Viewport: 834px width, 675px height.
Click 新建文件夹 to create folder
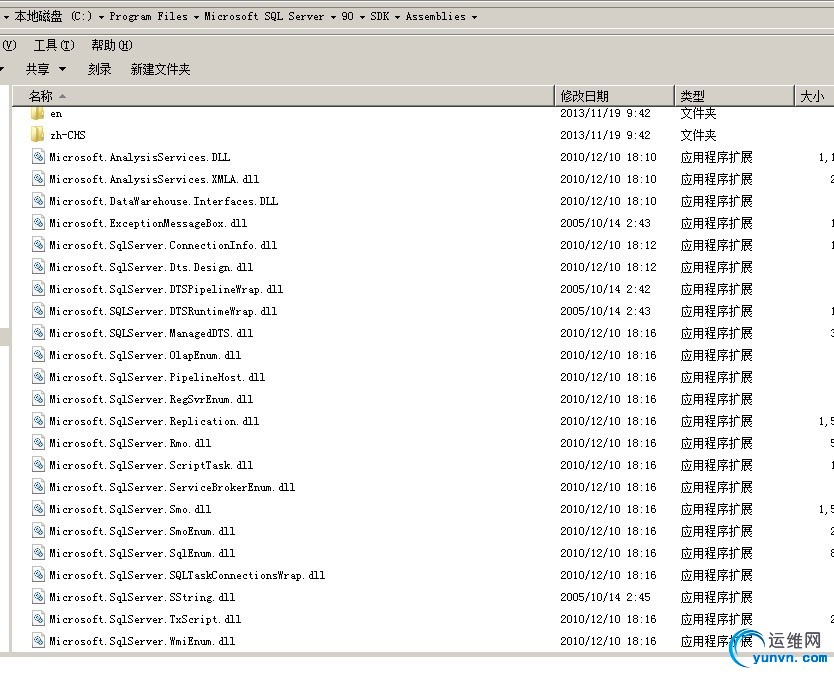[x=160, y=69]
